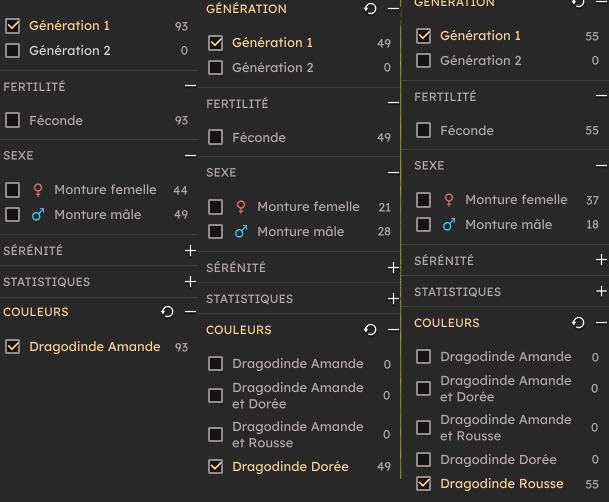Reset the COULEURS filter in the right panel
609x502 pixels.
coord(578,323)
